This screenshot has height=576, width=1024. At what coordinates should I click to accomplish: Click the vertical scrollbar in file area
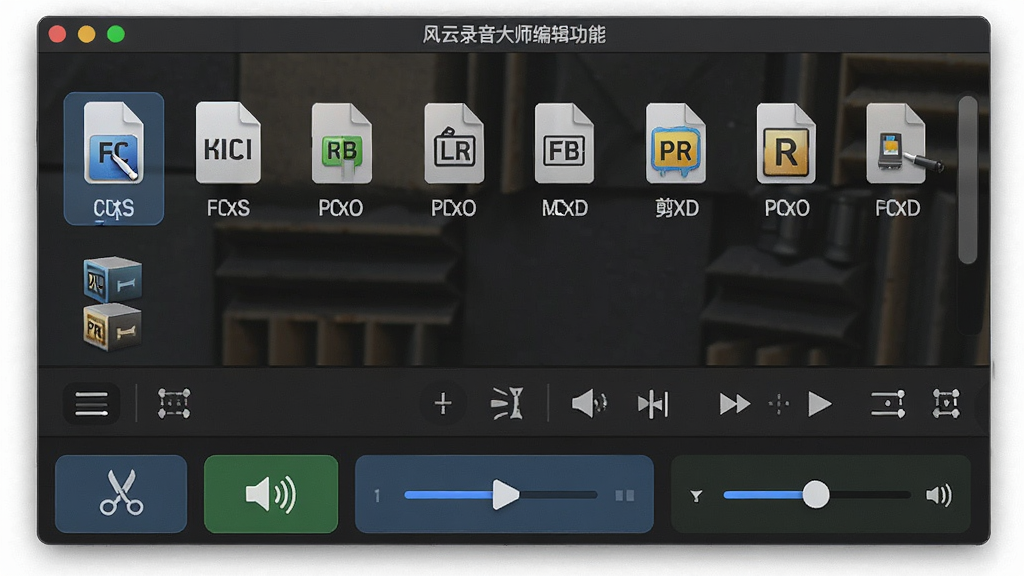tap(968, 180)
